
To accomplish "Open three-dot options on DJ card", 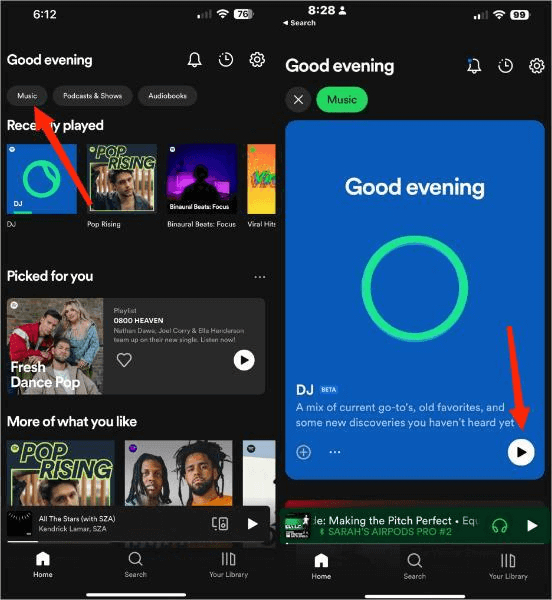I will (335, 452).
